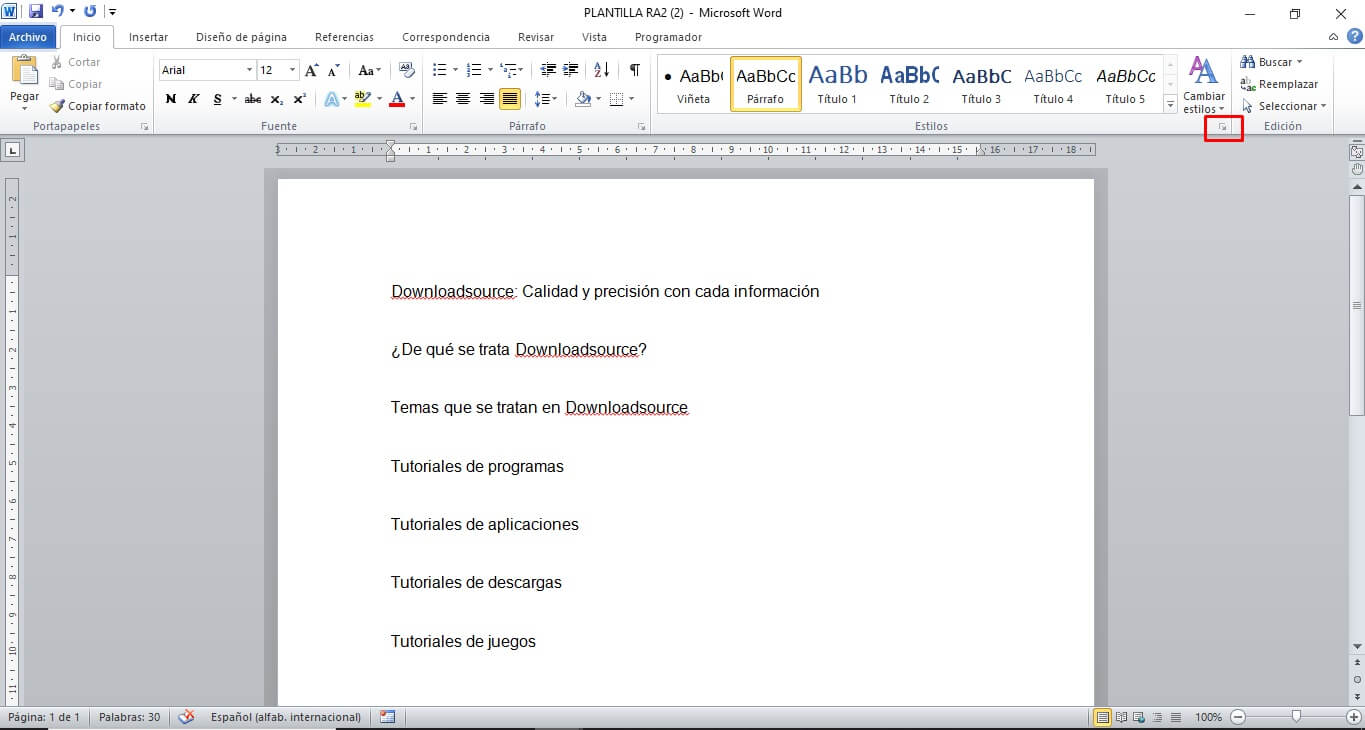Image resolution: width=1365 pixels, height=730 pixels.
Task: Click the zoom slider handle
Action: (x=1296, y=717)
